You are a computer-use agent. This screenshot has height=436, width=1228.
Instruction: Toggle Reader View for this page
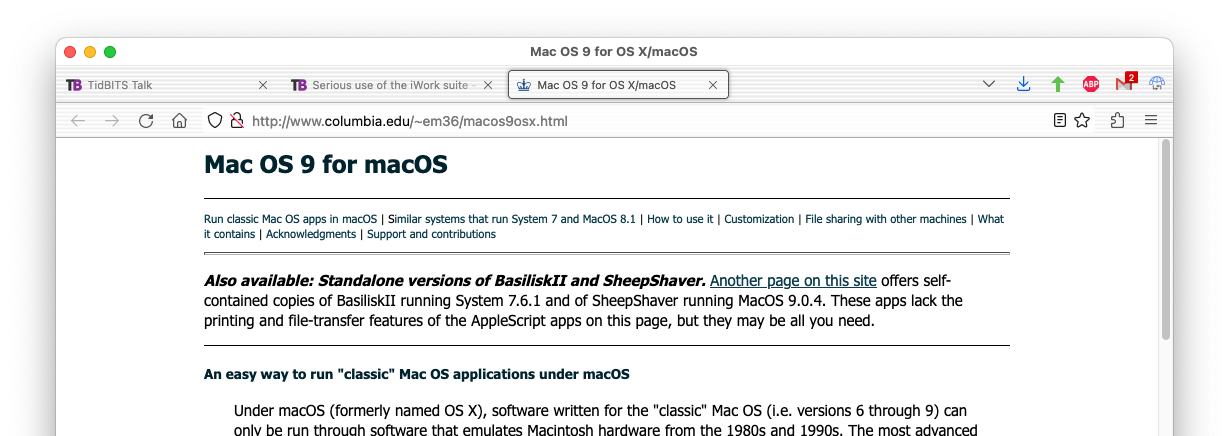point(1060,121)
